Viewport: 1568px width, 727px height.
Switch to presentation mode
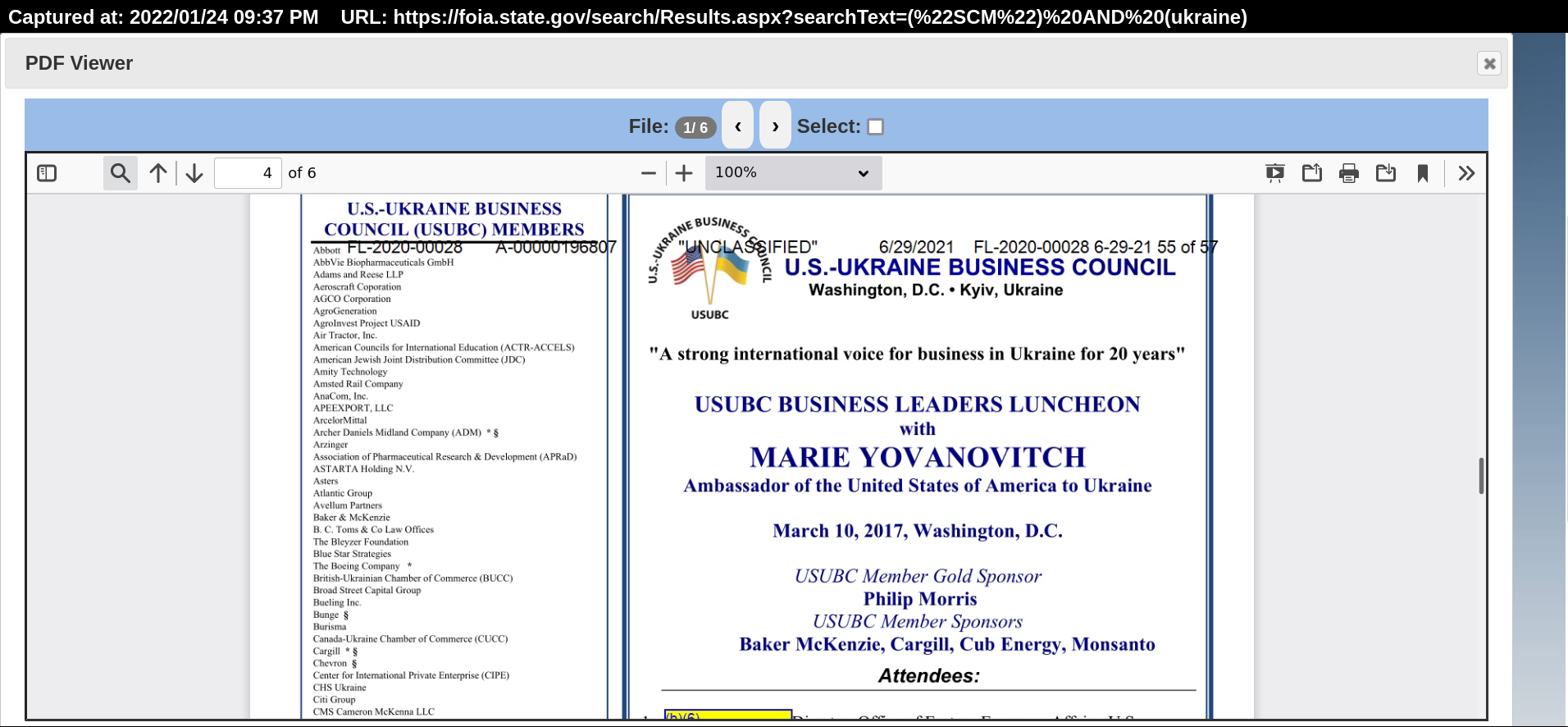tap(1275, 173)
